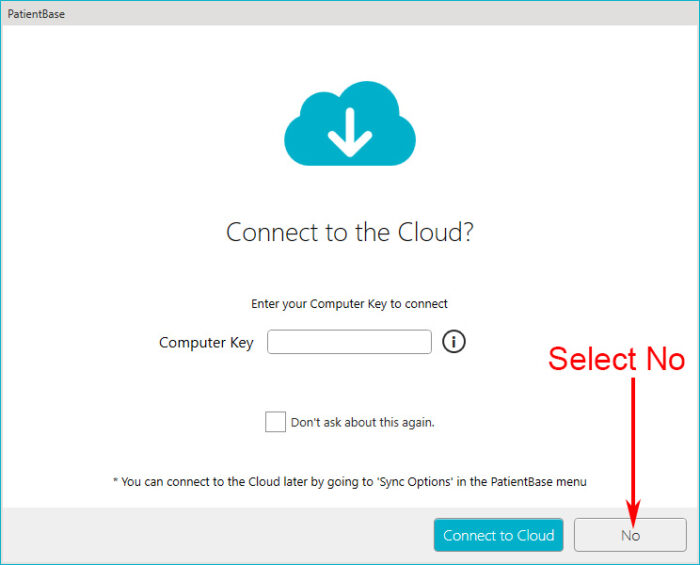Image resolution: width=700 pixels, height=565 pixels.
Task: Click "Enter your Computer Key to connect" text
Action: 349,303
